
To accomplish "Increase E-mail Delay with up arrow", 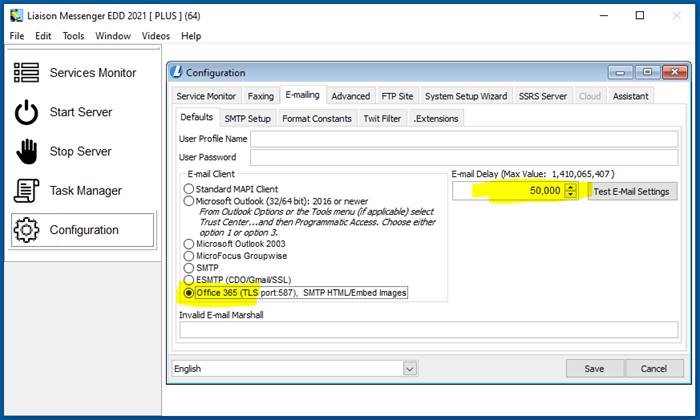I will (571, 187).
